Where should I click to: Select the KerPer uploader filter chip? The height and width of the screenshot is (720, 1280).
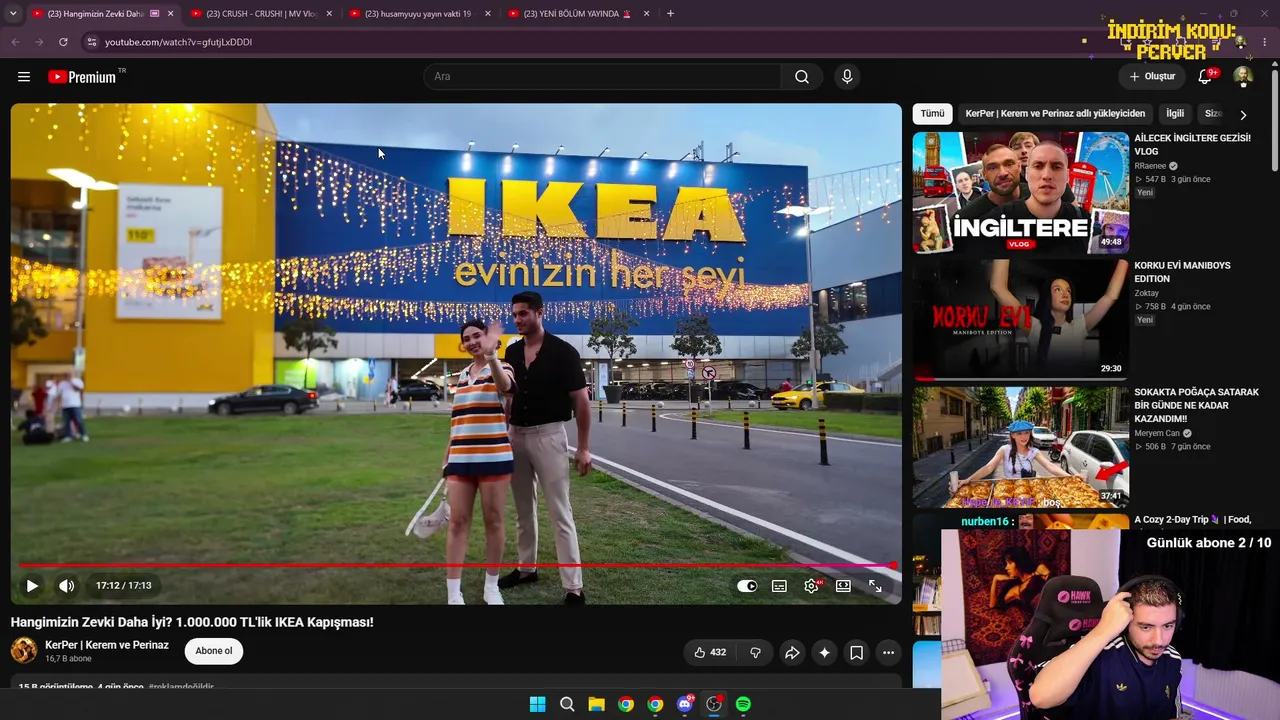1055,114
